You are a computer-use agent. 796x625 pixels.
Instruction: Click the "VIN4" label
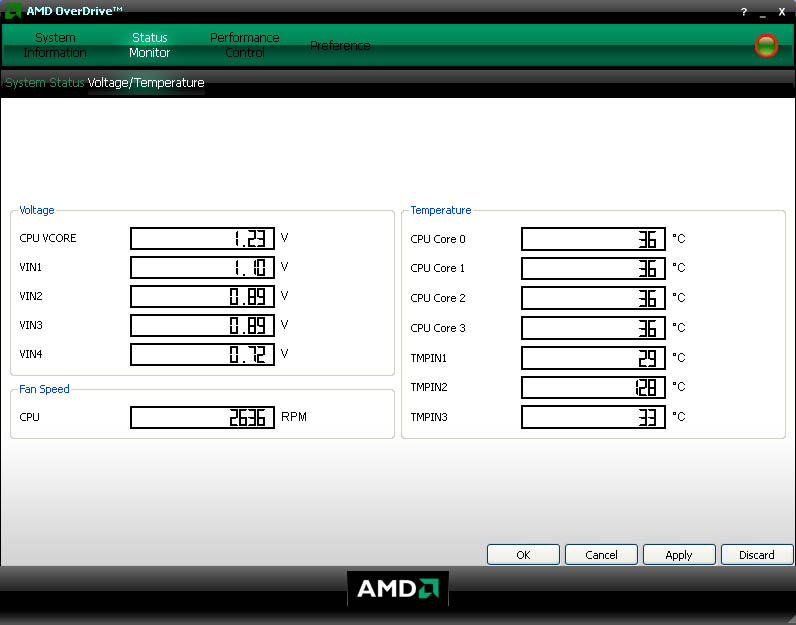(31, 354)
